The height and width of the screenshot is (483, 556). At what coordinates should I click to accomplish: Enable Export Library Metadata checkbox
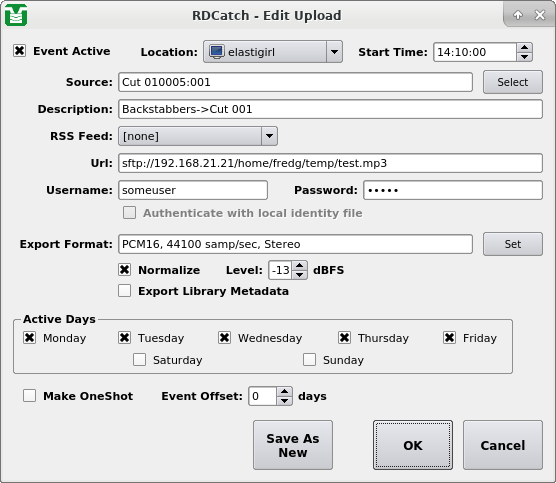point(124,291)
